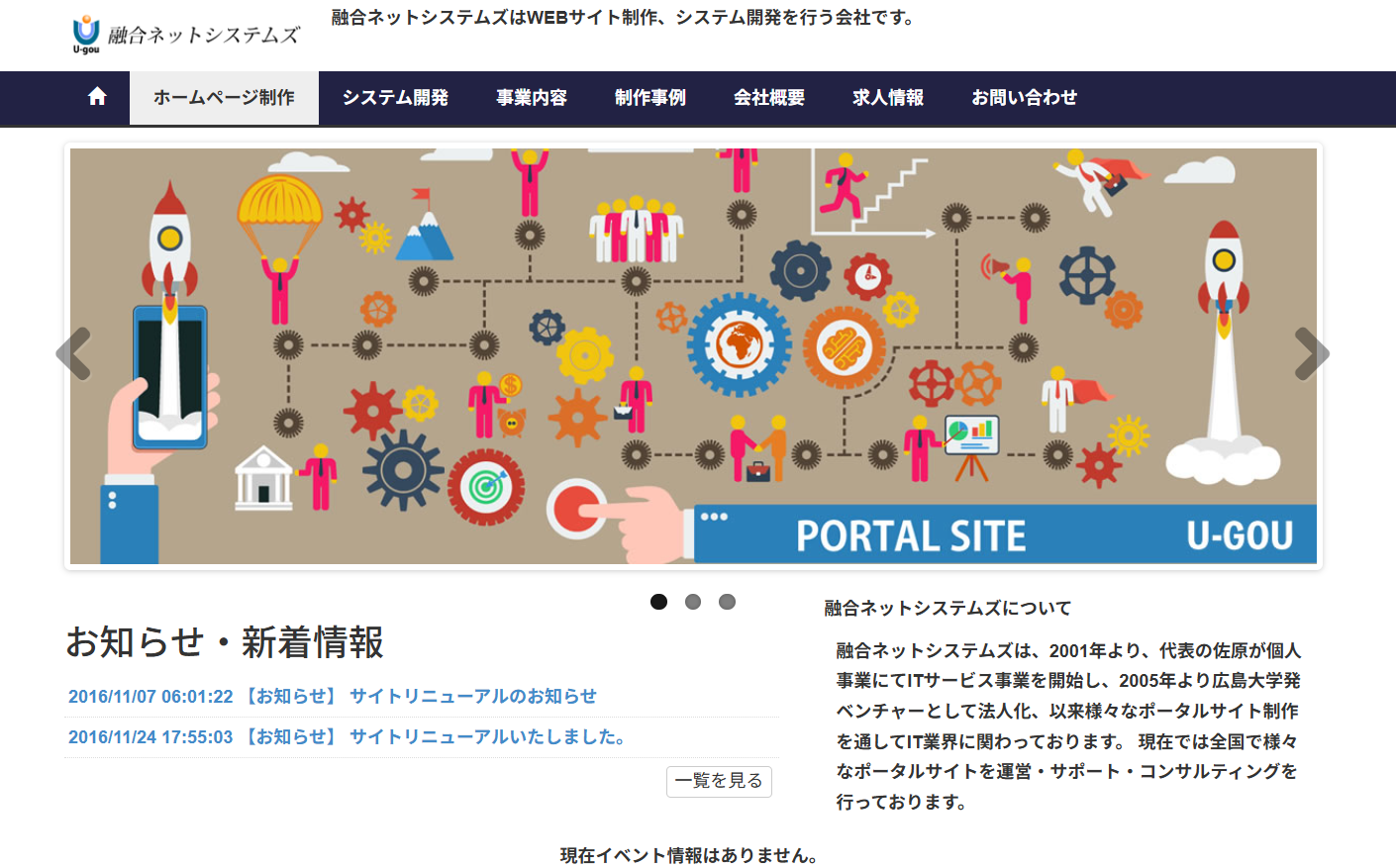Navigate to 会社概要 page
1396x868 pixels.
coord(769,98)
